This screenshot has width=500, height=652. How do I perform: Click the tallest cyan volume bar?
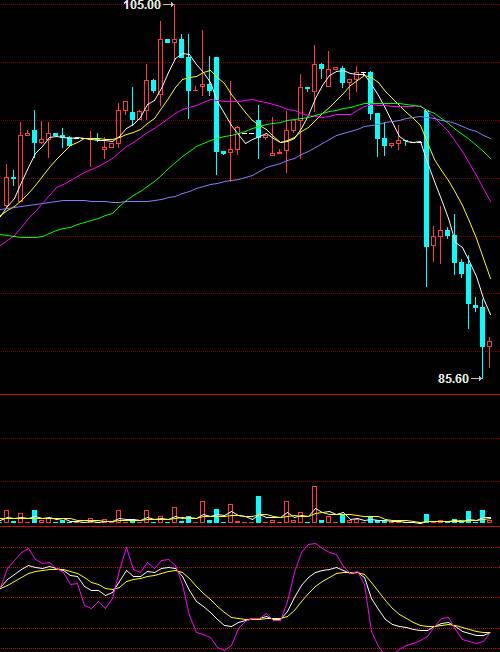pos(258,509)
